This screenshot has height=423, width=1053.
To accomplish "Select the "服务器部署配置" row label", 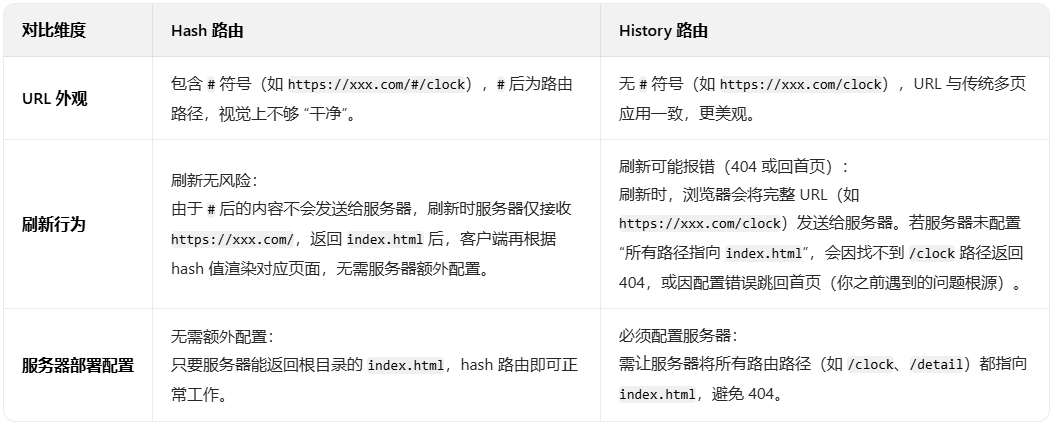I will click(x=78, y=365).
